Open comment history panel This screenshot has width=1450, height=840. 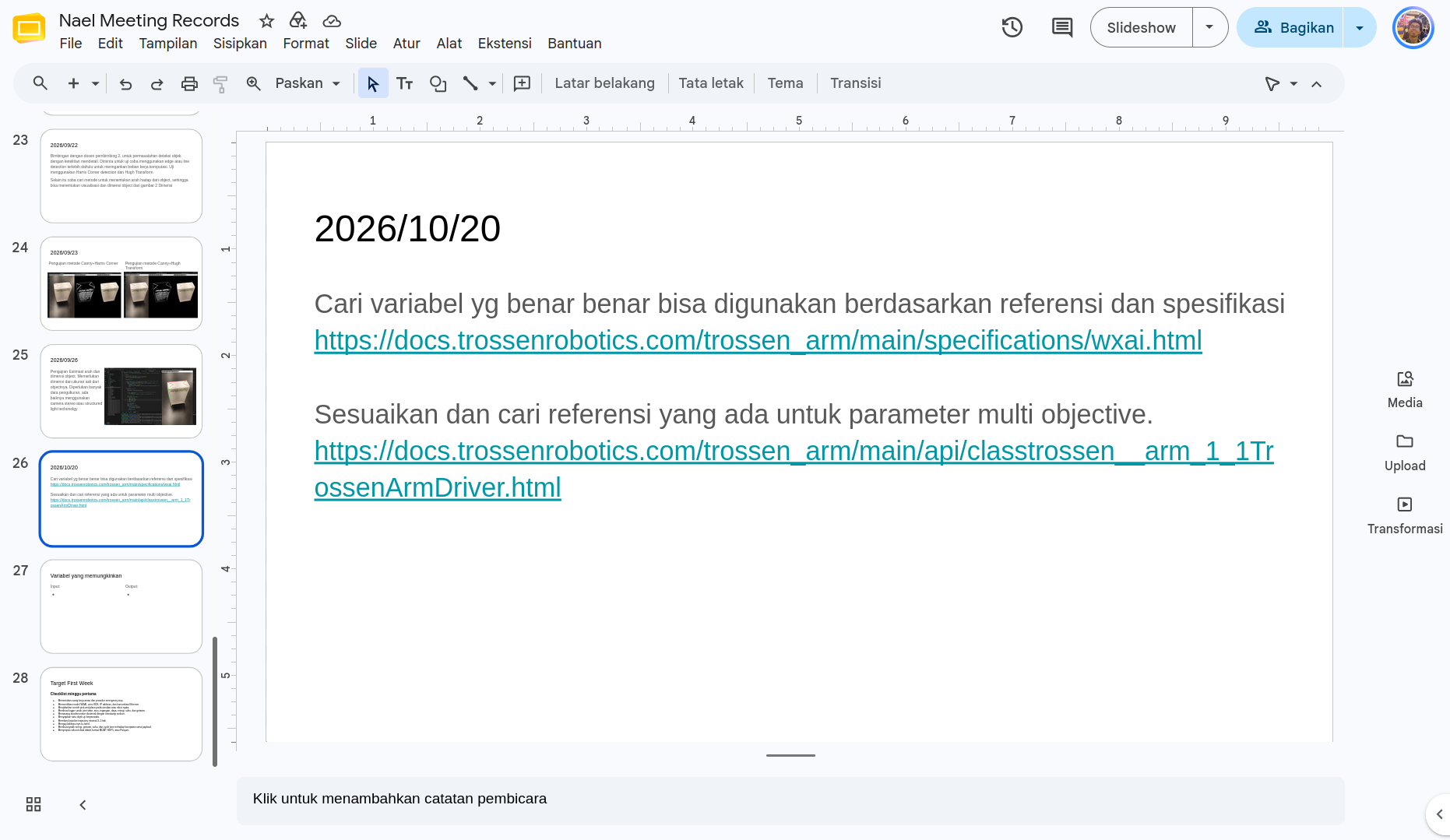point(1062,27)
